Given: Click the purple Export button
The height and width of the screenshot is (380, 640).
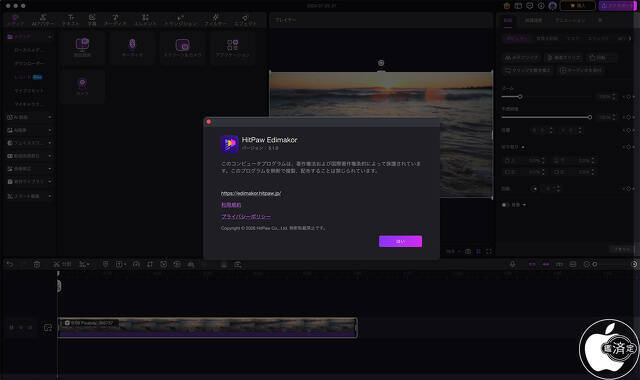Looking at the screenshot, I should click(618, 6).
